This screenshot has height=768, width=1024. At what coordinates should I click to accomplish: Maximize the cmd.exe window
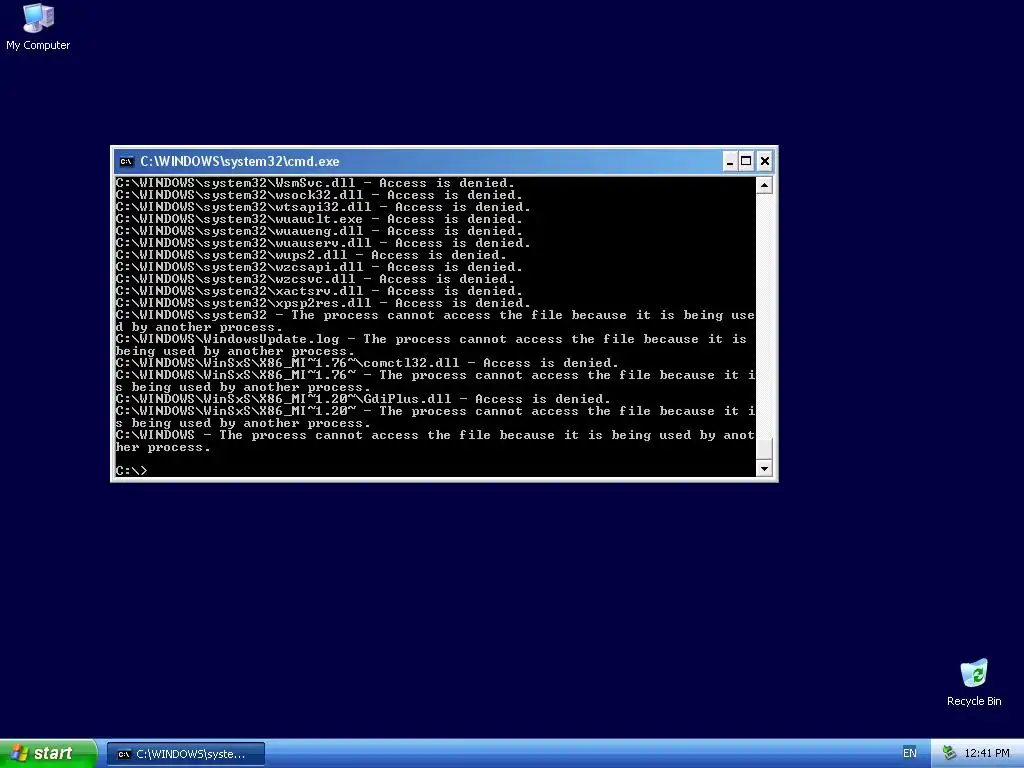tap(746, 161)
